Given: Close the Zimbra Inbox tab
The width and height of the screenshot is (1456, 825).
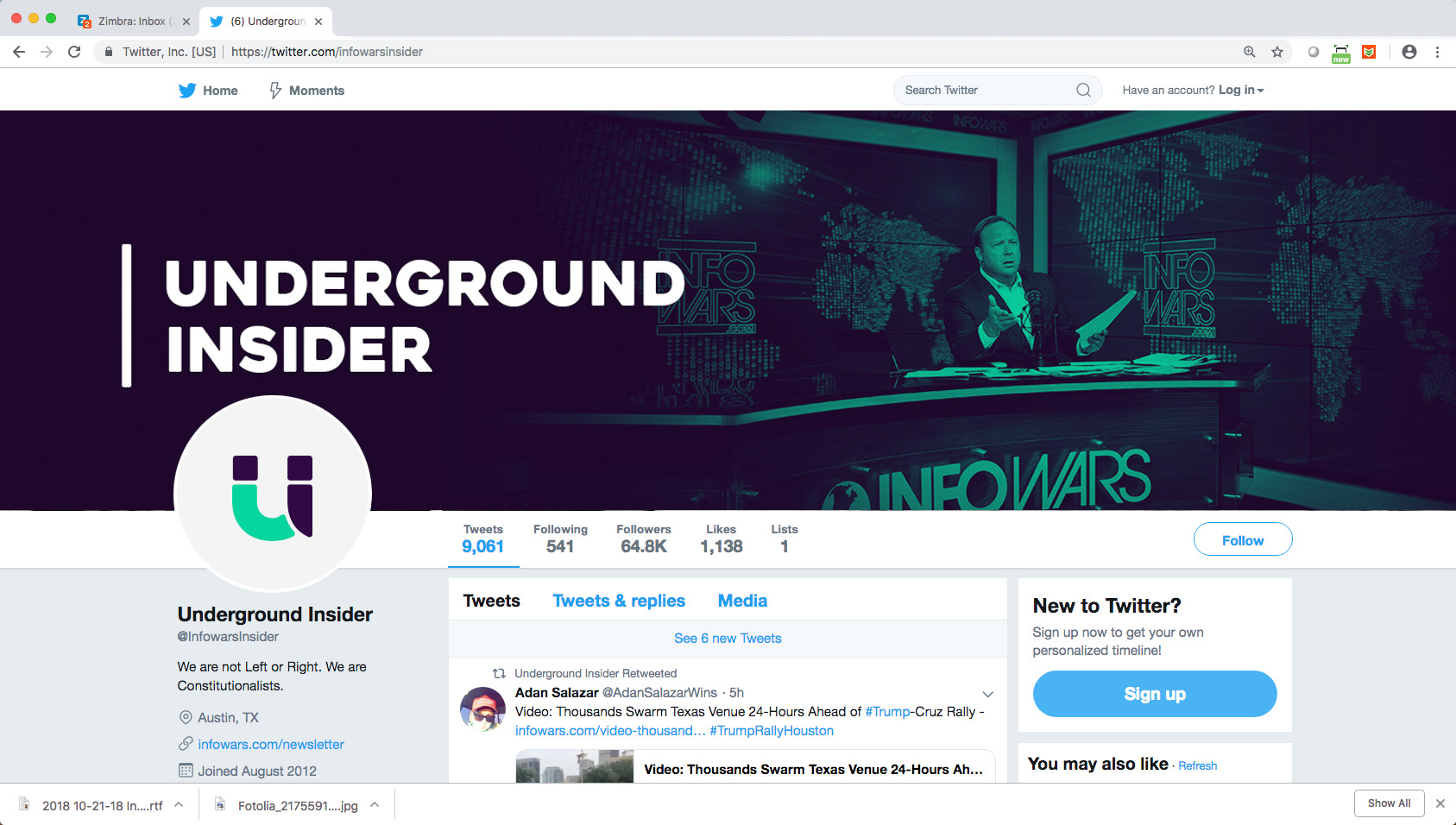Looking at the screenshot, I should 186,22.
